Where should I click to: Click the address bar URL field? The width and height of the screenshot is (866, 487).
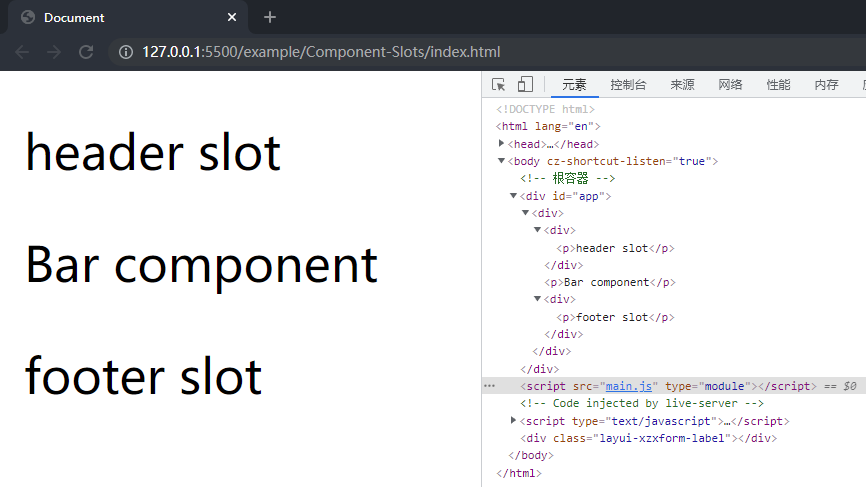(321, 52)
